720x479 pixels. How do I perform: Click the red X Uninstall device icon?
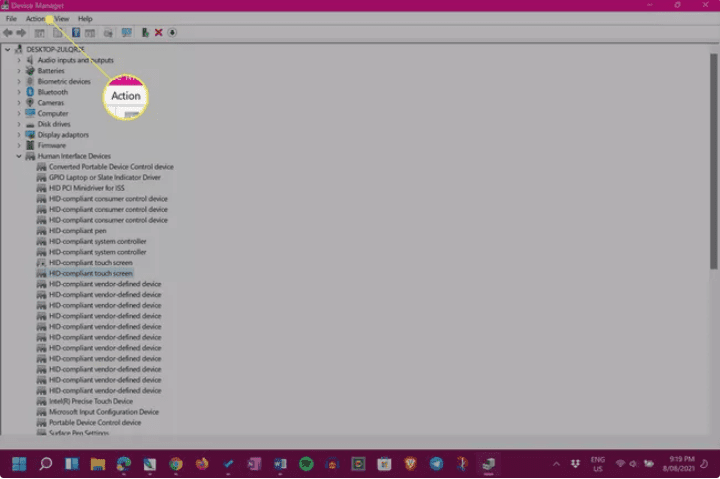point(158,33)
